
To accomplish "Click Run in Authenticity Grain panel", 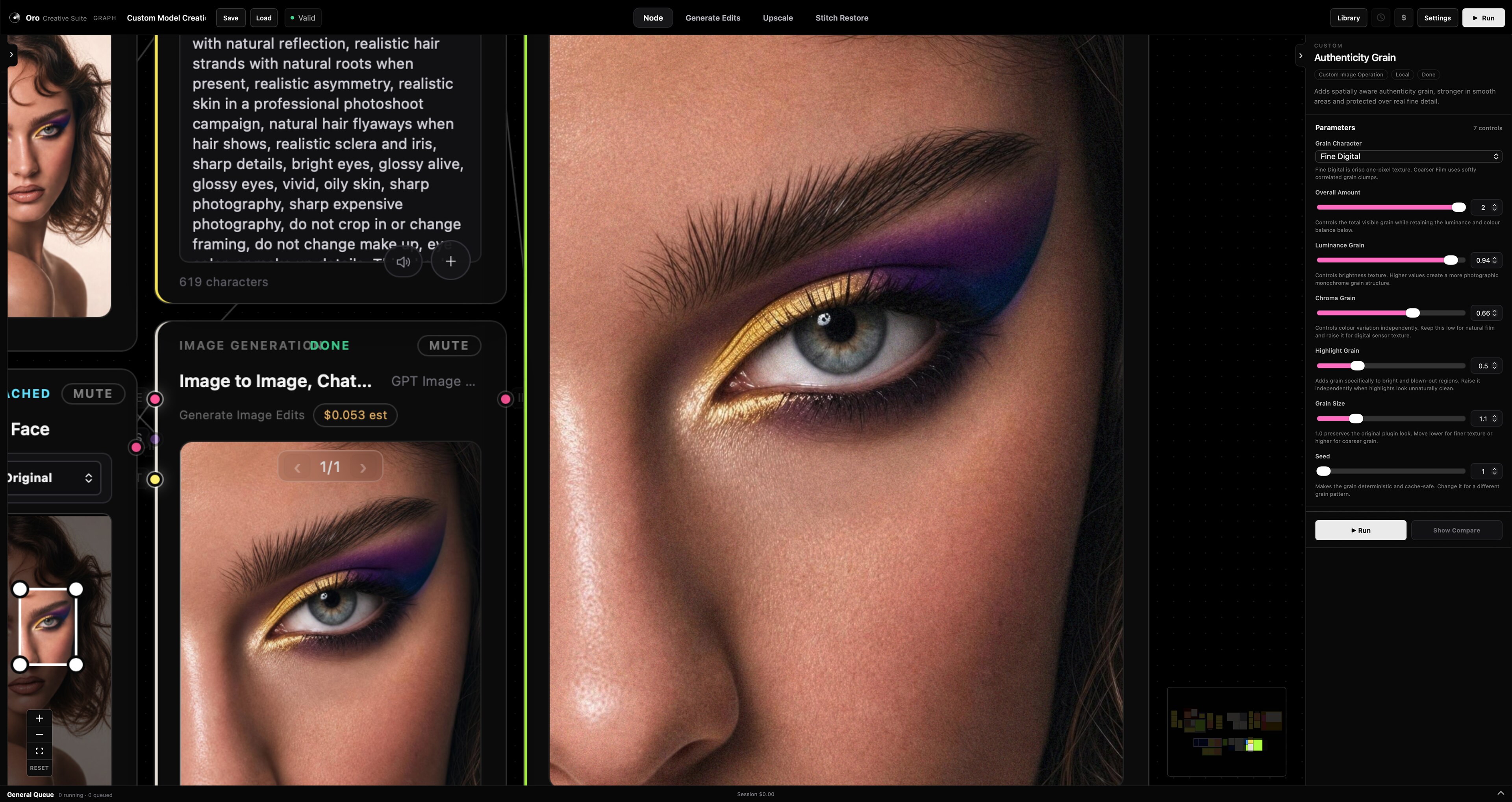I will click(x=1360, y=530).
